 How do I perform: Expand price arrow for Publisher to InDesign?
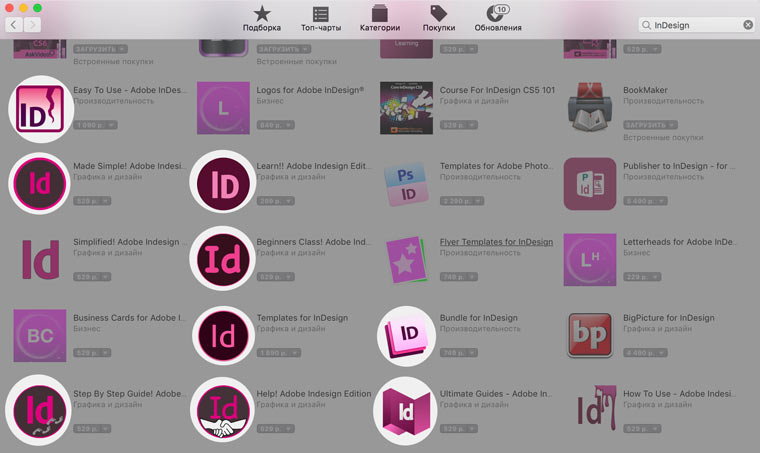point(662,201)
